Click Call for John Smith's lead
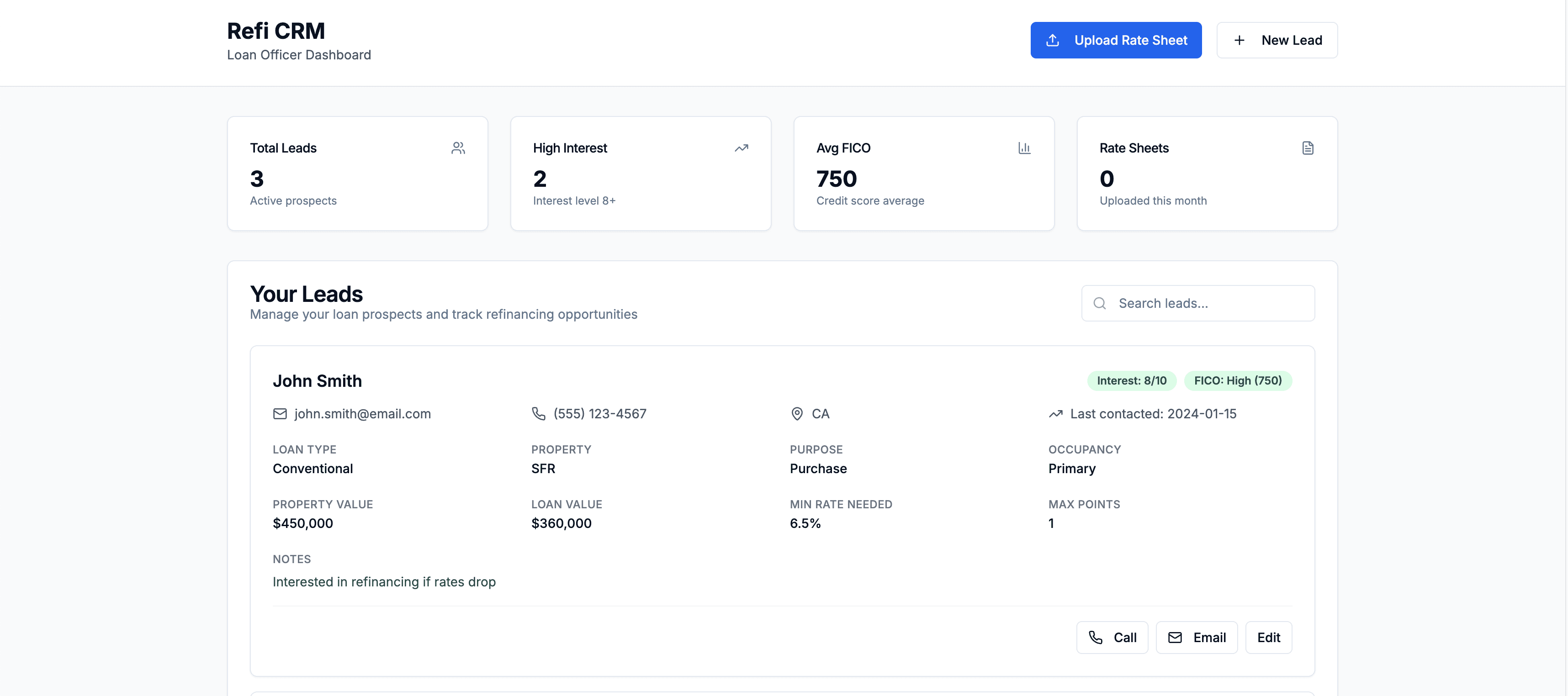Image resolution: width=1568 pixels, height=696 pixels. [1112, 637]
